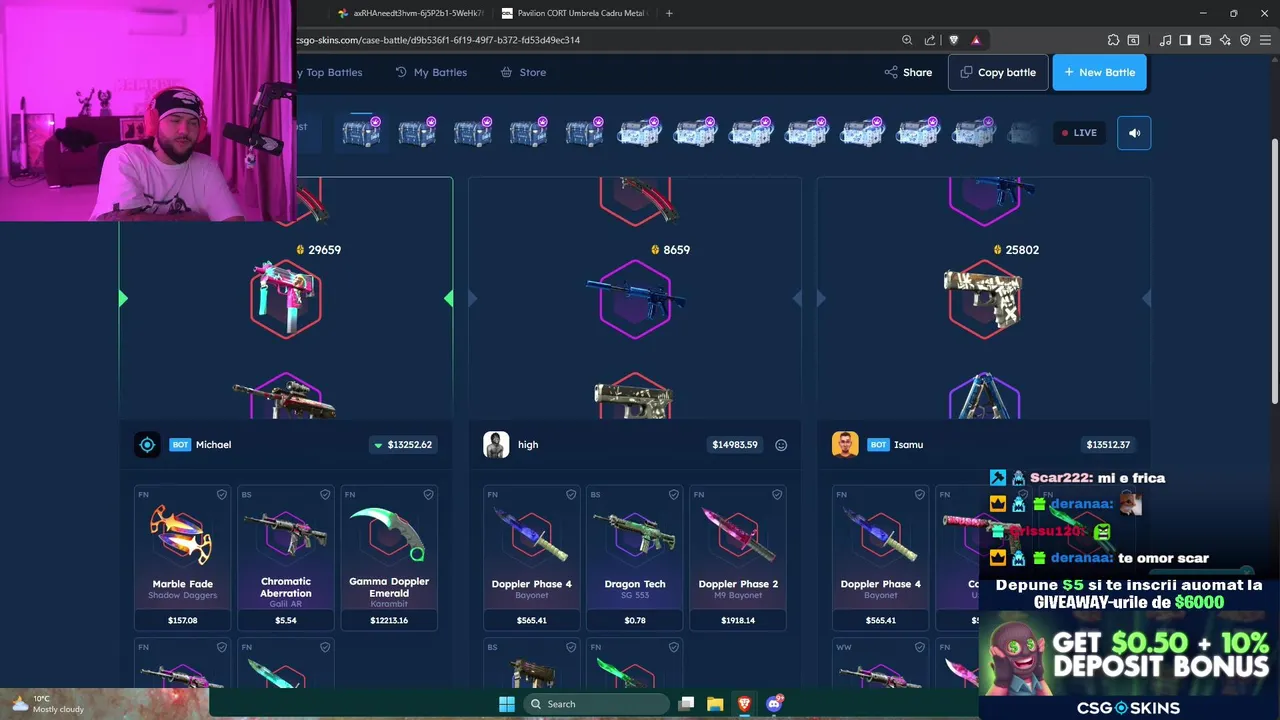Select the Gamma Doppler Emerald Karambit card
Viewport: 1280px width, 720px height.
point(389,558)
